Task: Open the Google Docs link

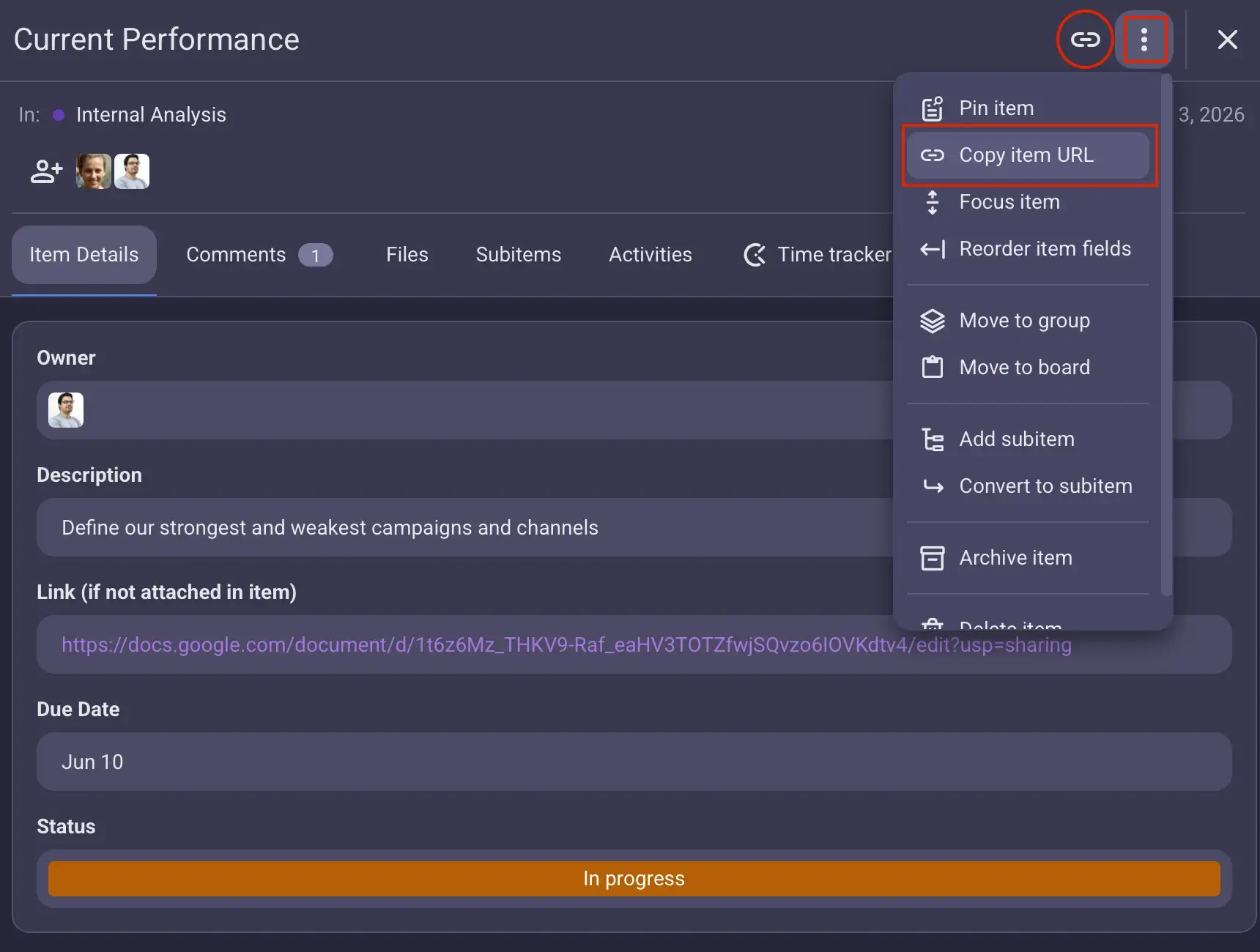Action: [x=566, y=645]
